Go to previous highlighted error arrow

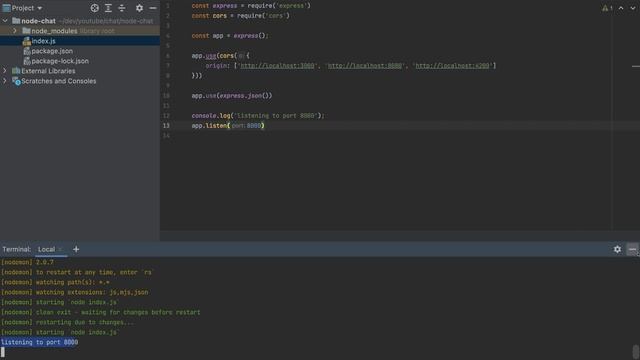(621, 8)
